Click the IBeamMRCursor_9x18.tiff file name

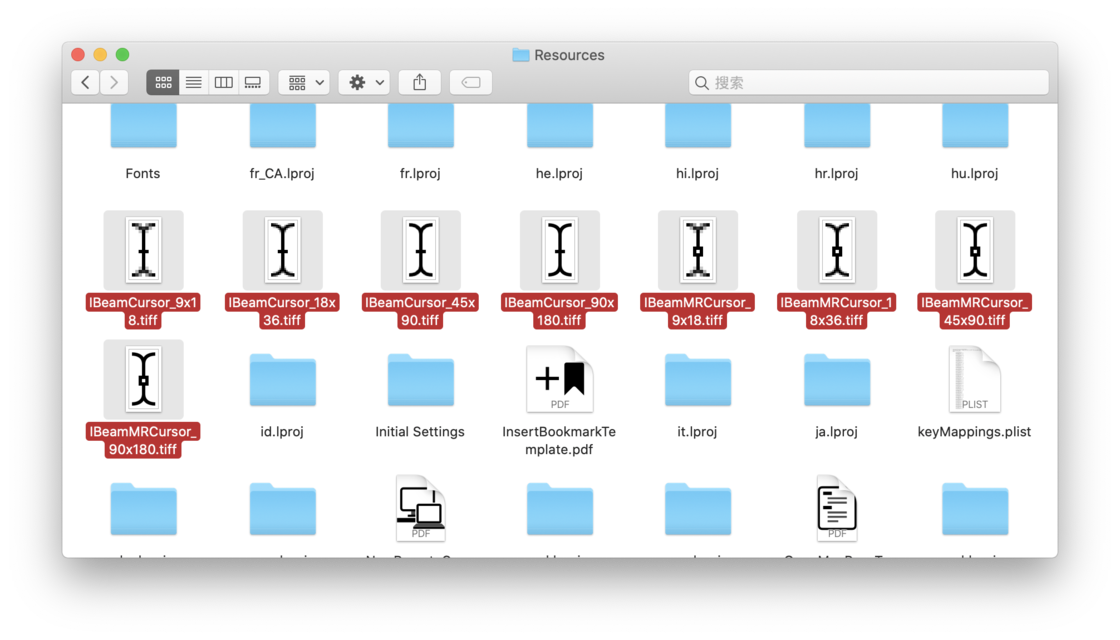tap(697, 311)
